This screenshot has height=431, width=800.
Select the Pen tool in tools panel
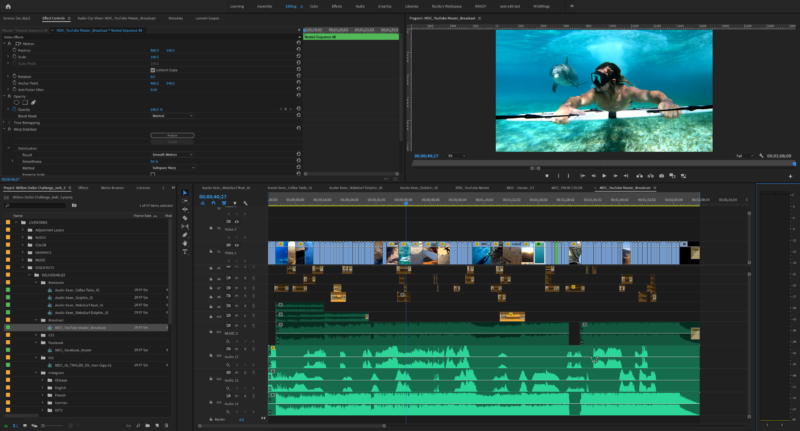click(x=185, y=235)
